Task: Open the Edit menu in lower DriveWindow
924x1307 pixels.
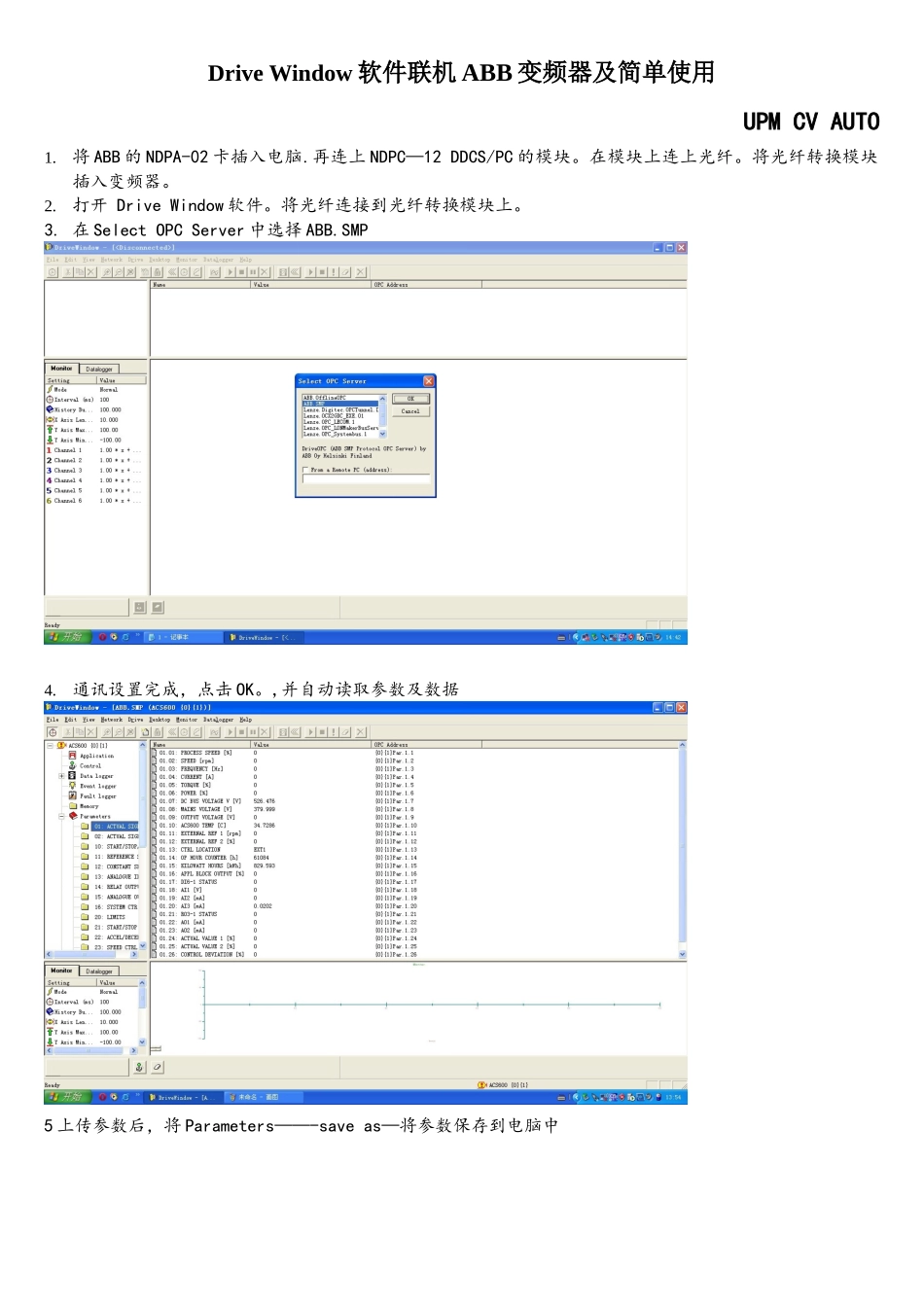Action: tap(70, 720)
